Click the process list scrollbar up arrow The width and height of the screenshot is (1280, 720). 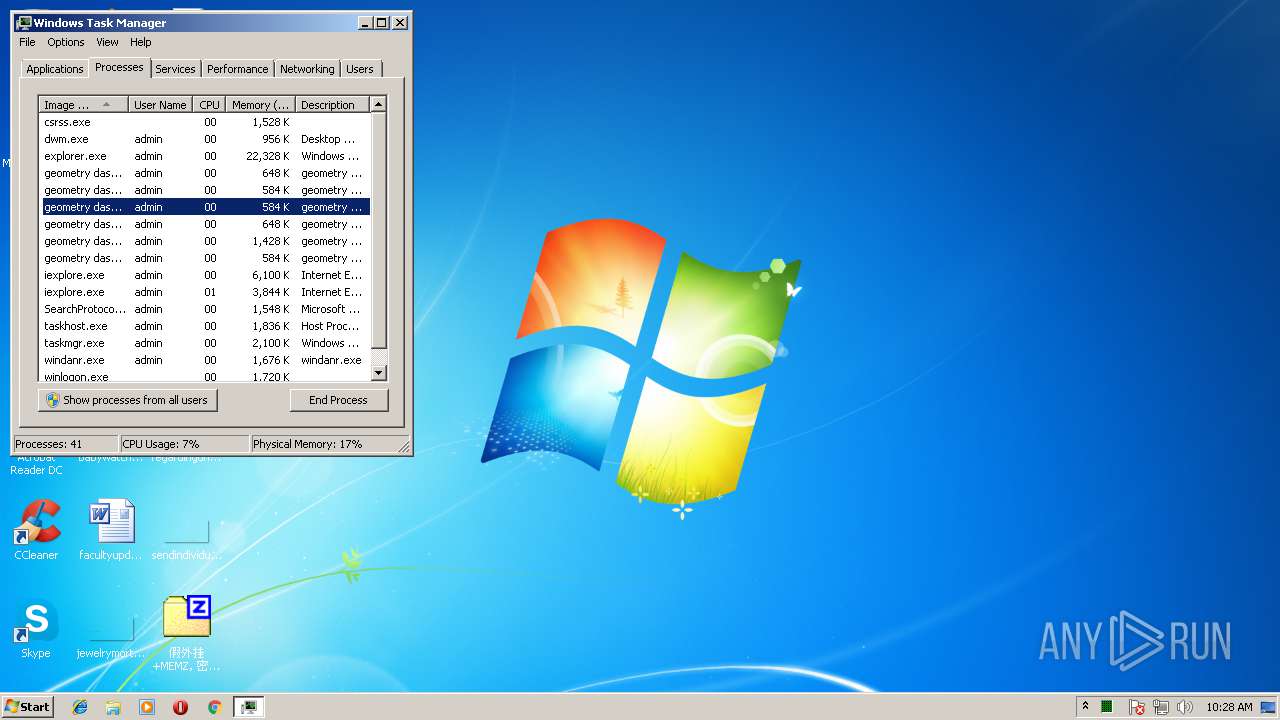point(378,104)
